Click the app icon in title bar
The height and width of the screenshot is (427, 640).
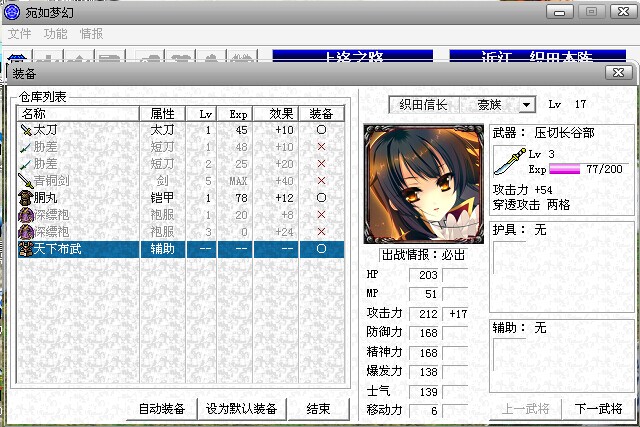coord(12,11)
